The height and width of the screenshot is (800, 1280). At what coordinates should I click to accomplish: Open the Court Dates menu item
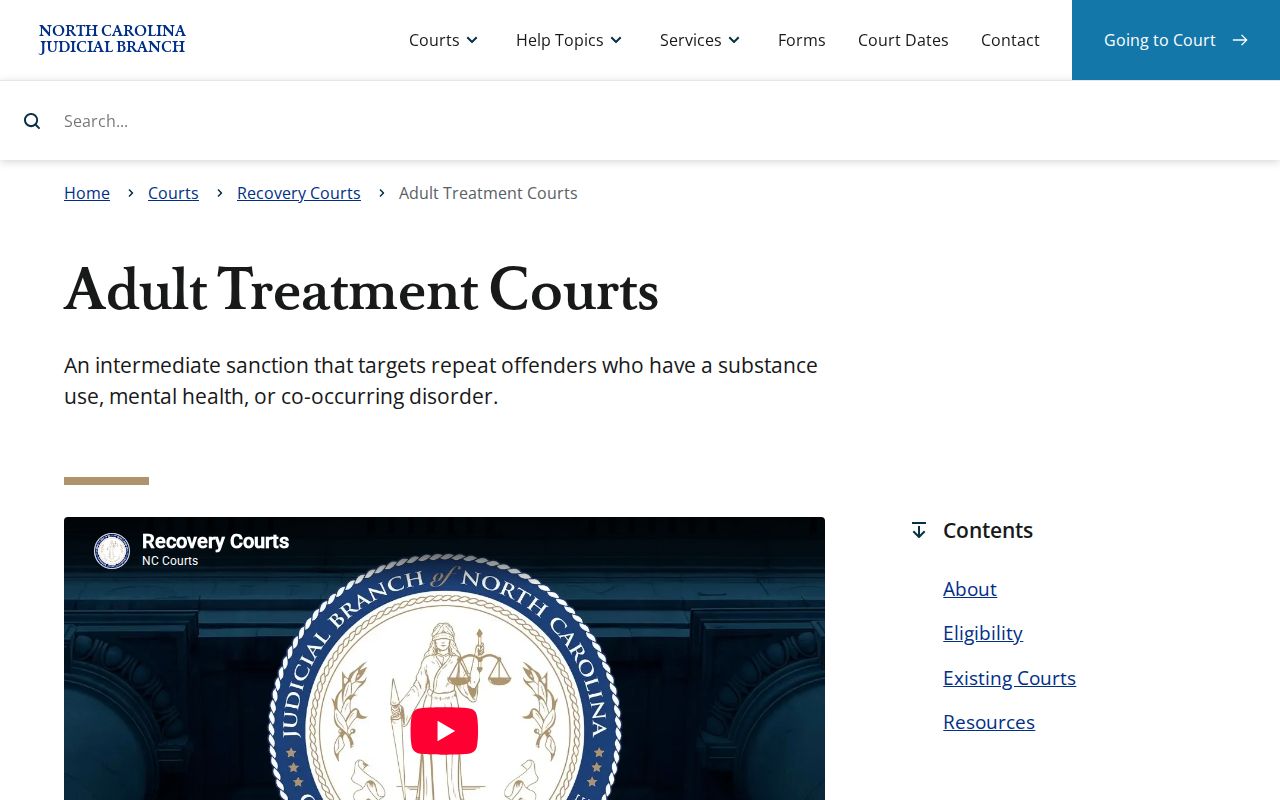point(903,40)
